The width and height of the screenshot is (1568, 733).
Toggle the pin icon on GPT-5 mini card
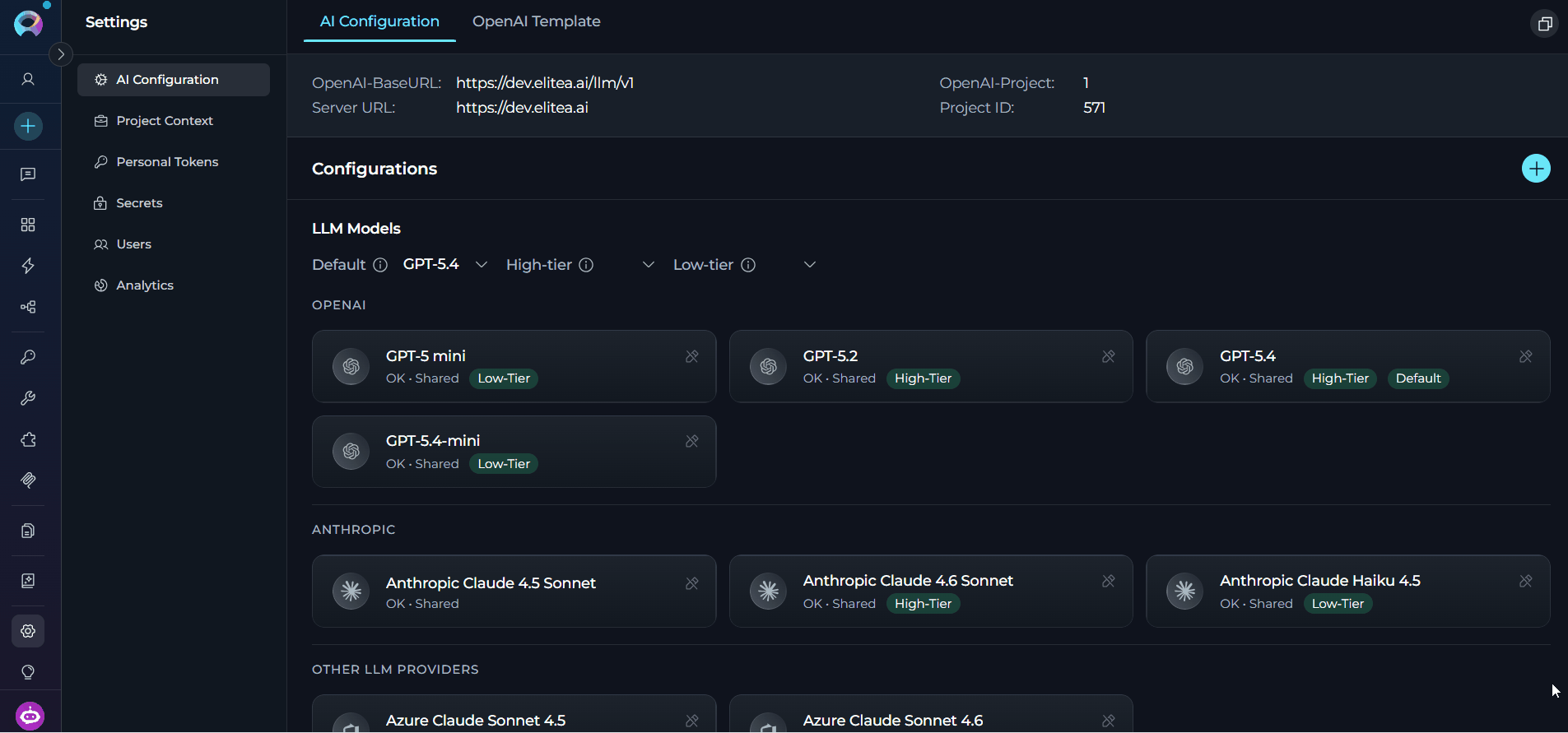pyautogui.click(x=692, y=356)
